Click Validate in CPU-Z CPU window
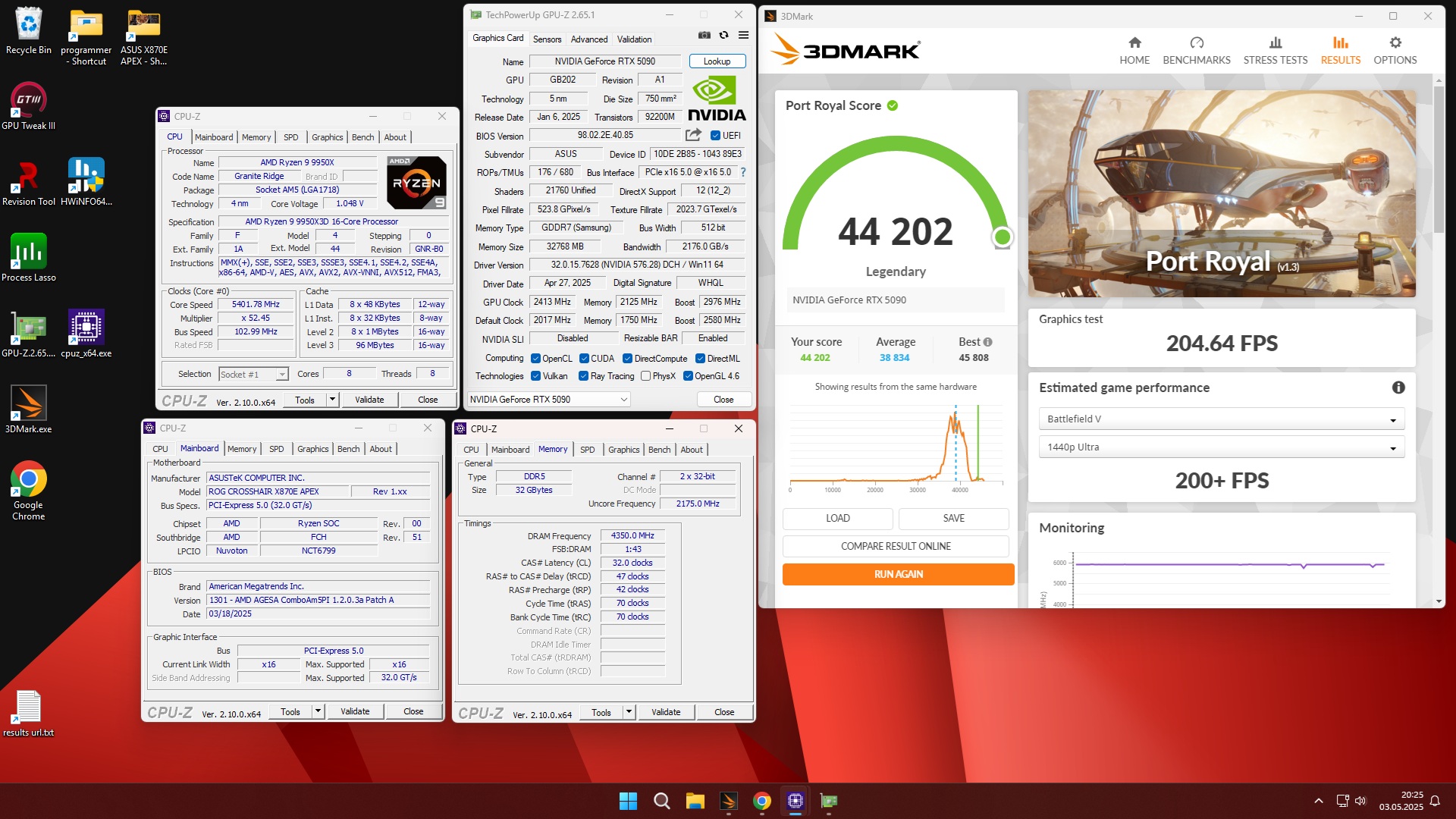 pyautogui.click(x=369, y=400)
